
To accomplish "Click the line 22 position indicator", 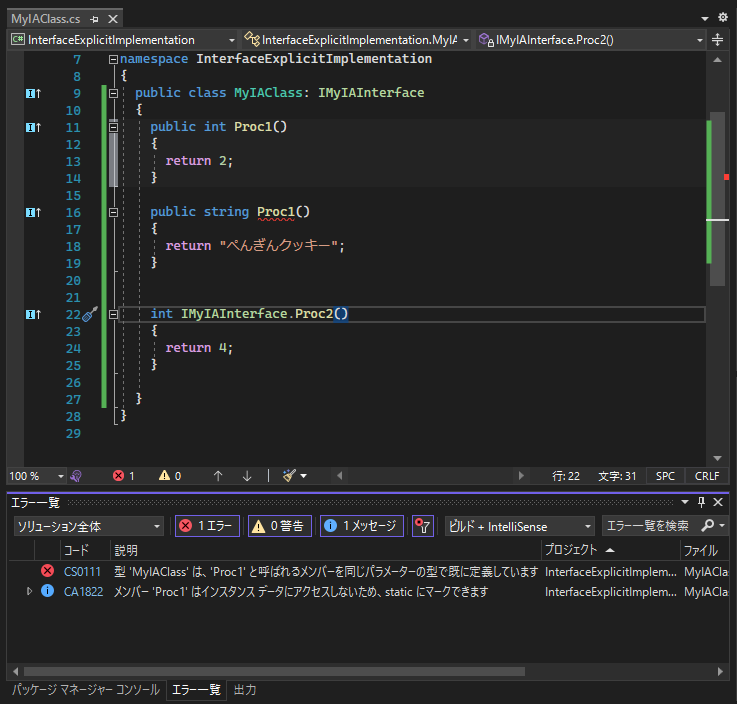I will point(565,476).
